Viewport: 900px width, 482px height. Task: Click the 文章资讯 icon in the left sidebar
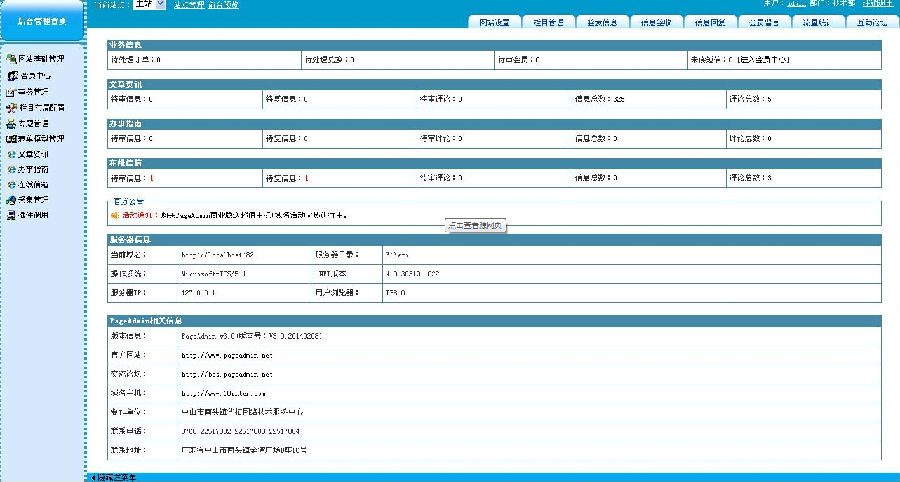[11, 154]
